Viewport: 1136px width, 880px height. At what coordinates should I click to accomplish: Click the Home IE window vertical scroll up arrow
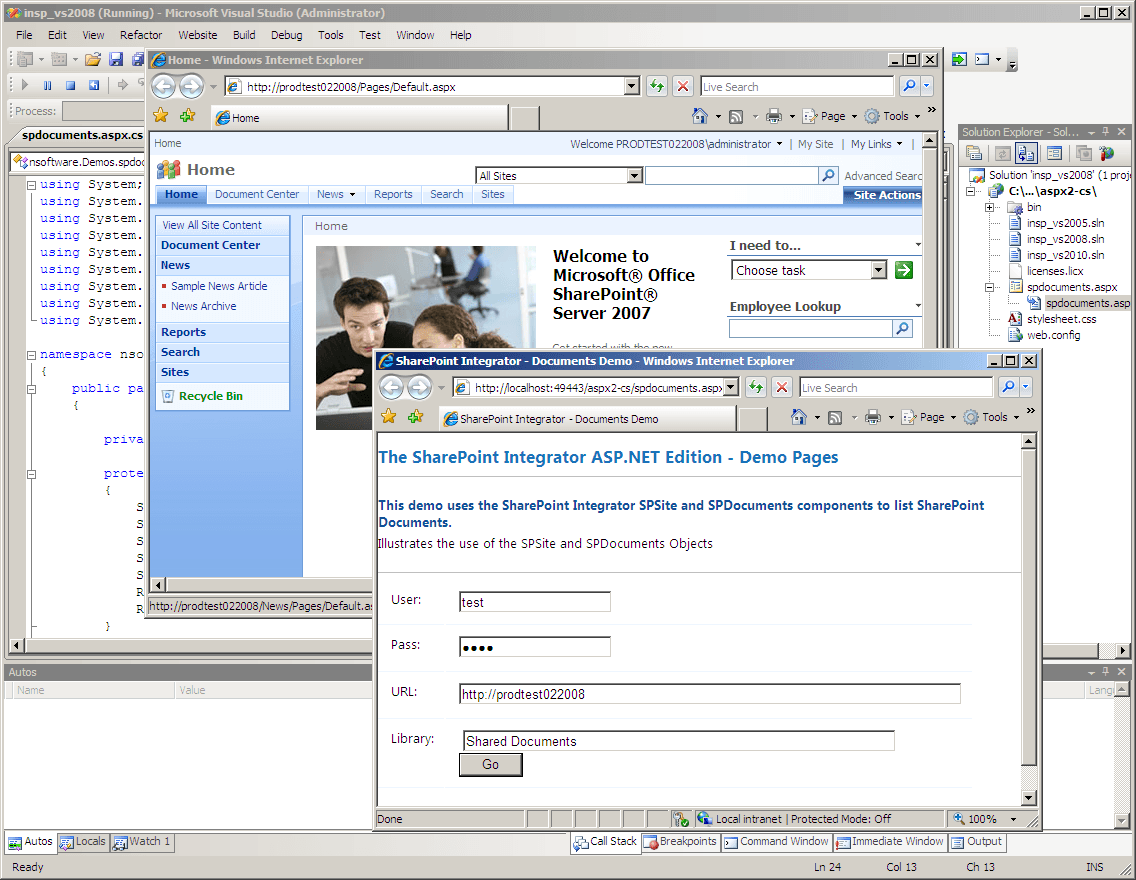pos(930,139)
